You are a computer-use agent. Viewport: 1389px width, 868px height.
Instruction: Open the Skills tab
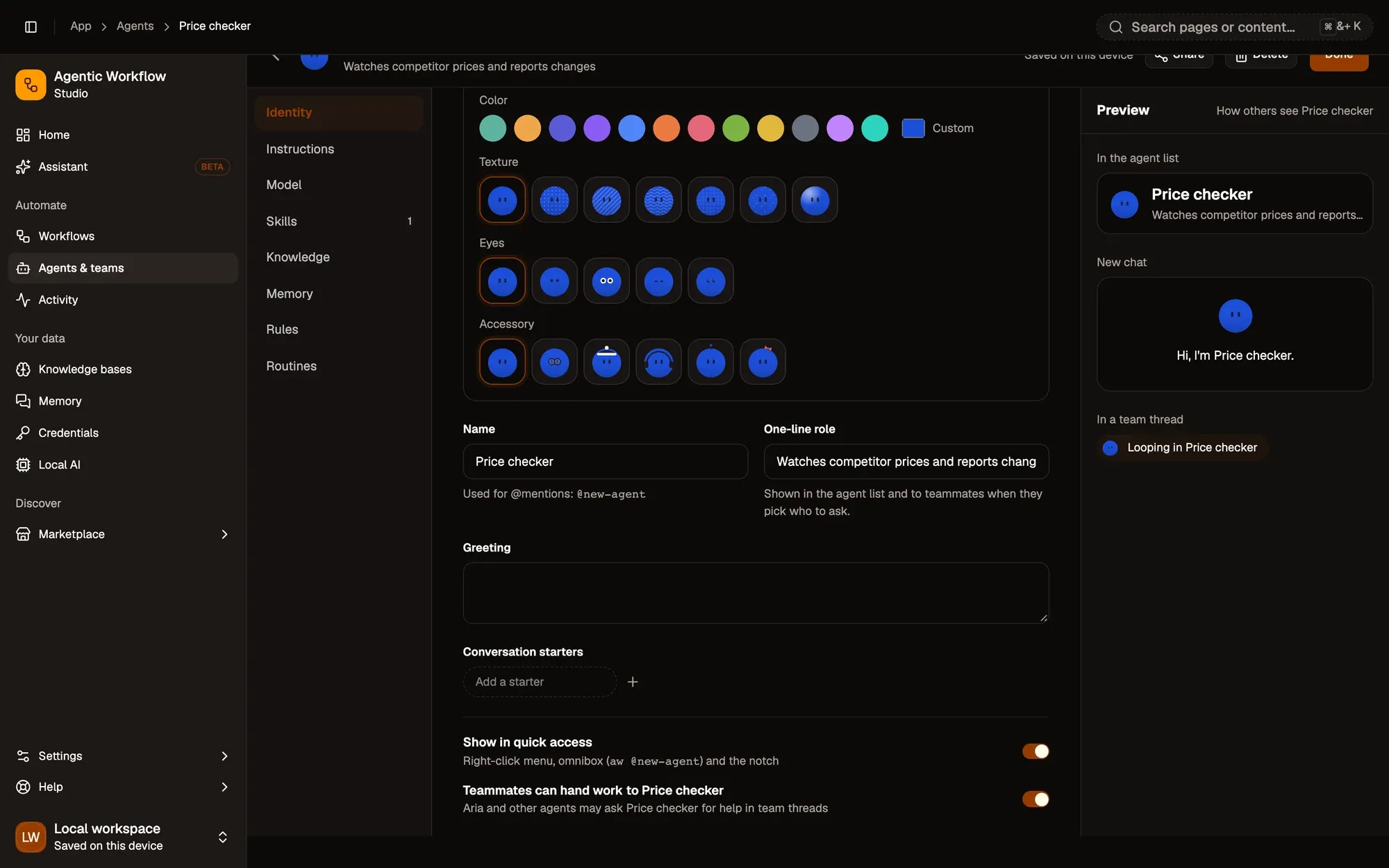click(339, 222)
